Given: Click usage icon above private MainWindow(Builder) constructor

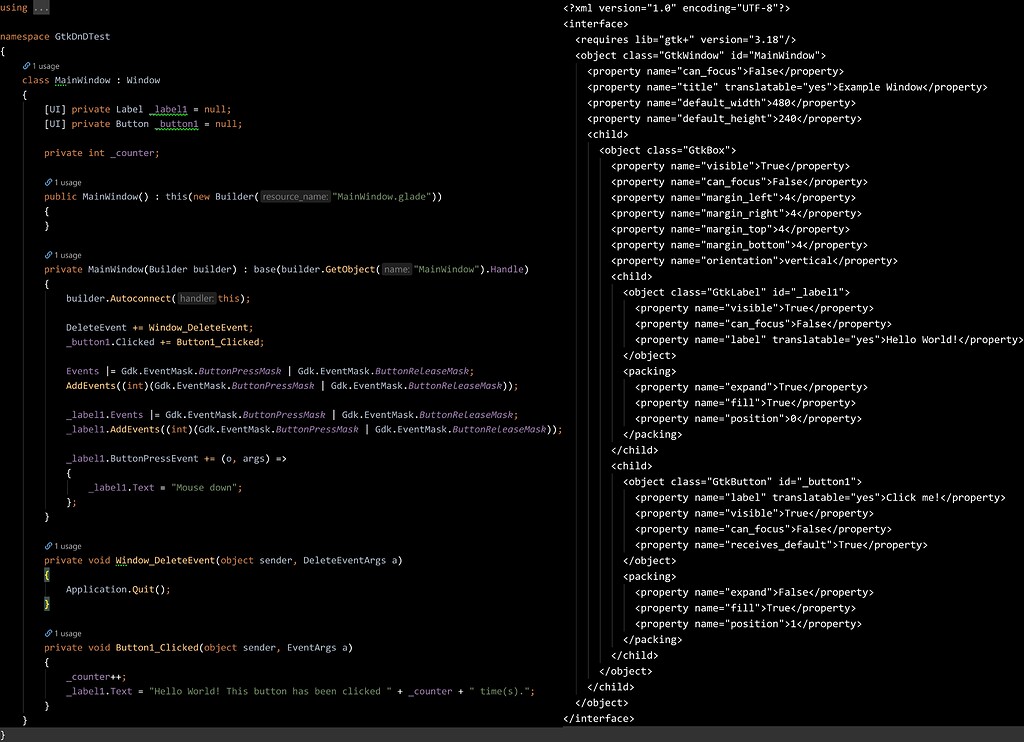Looking at the screenshot, I should (x=49, y=255).
